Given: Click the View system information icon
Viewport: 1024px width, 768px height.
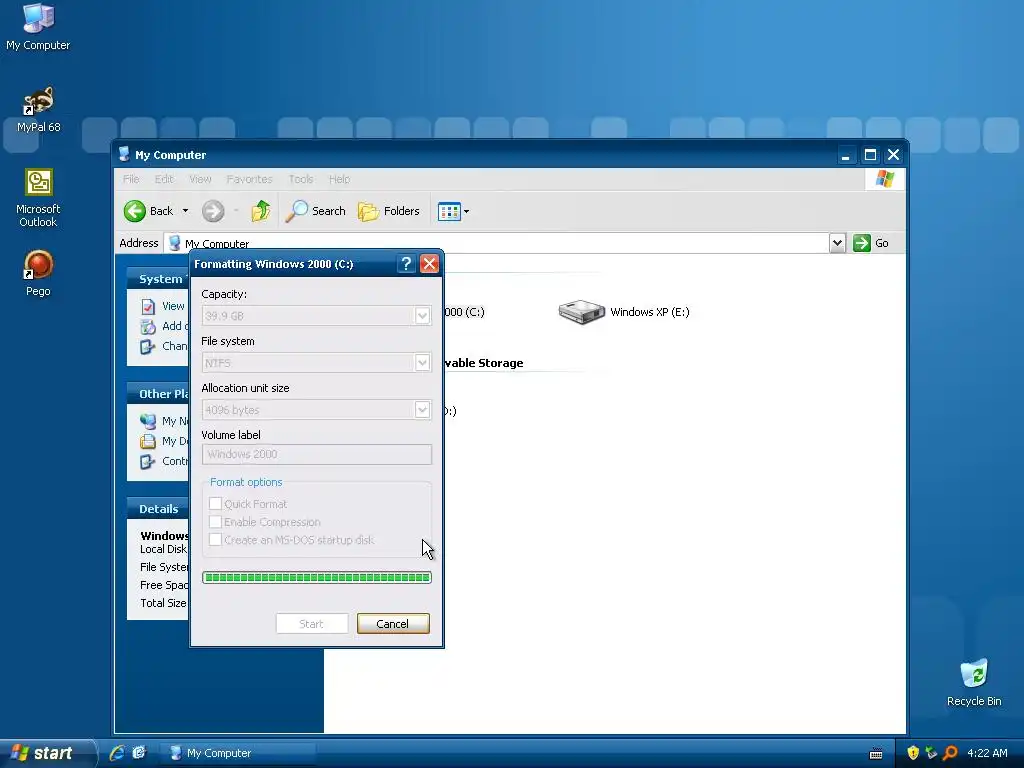Looking at the screenshot, I should tap(148, 306).
